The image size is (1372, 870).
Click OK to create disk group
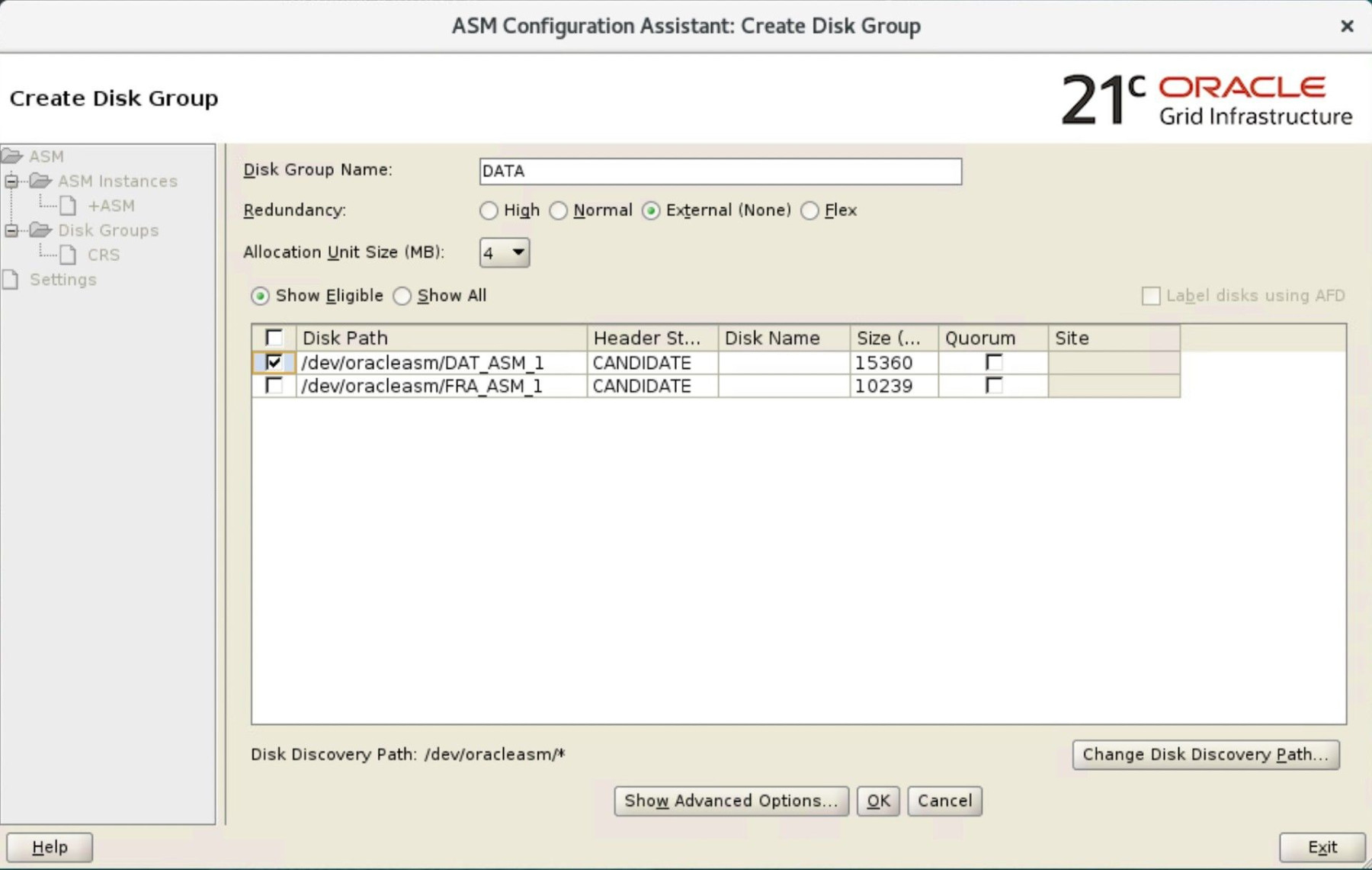click(878, 801)
